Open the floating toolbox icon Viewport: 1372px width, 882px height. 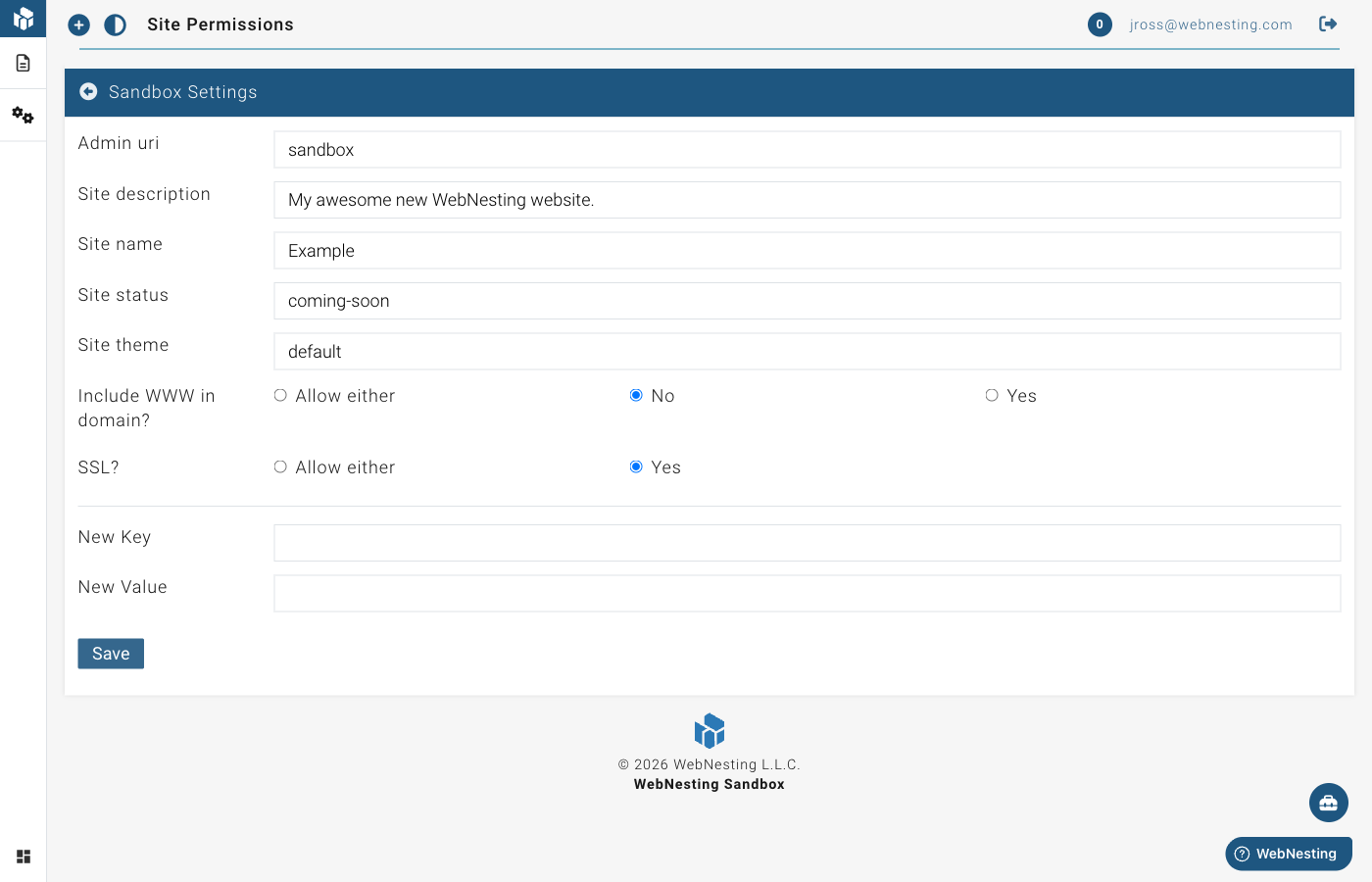1328,803
